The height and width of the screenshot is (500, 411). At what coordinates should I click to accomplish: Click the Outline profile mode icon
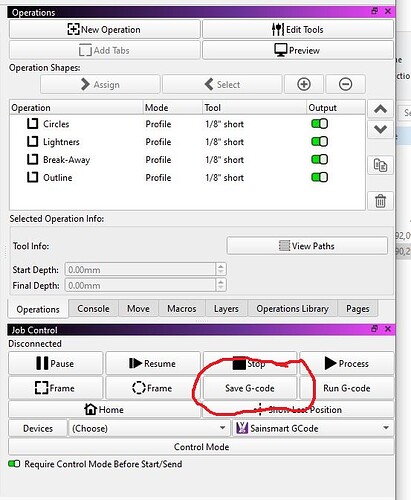click(x=32, y=177)
